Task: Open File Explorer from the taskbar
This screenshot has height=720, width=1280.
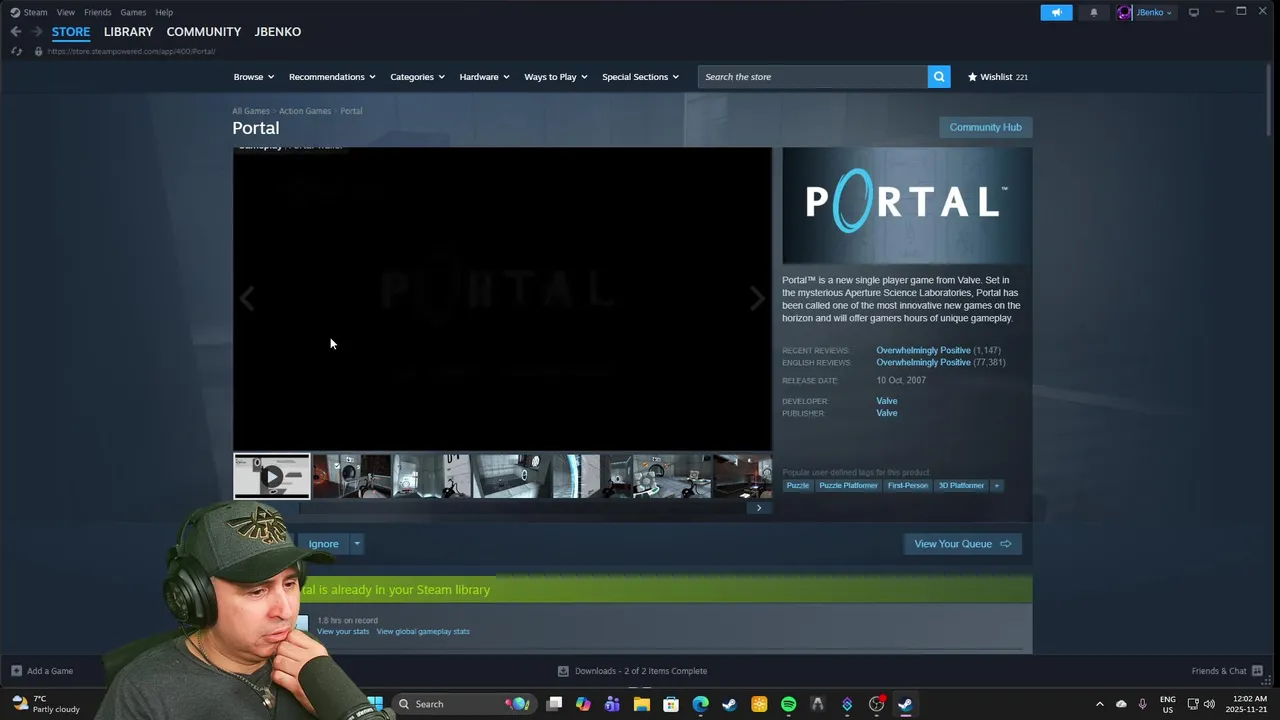Action: tap(642, 704)
